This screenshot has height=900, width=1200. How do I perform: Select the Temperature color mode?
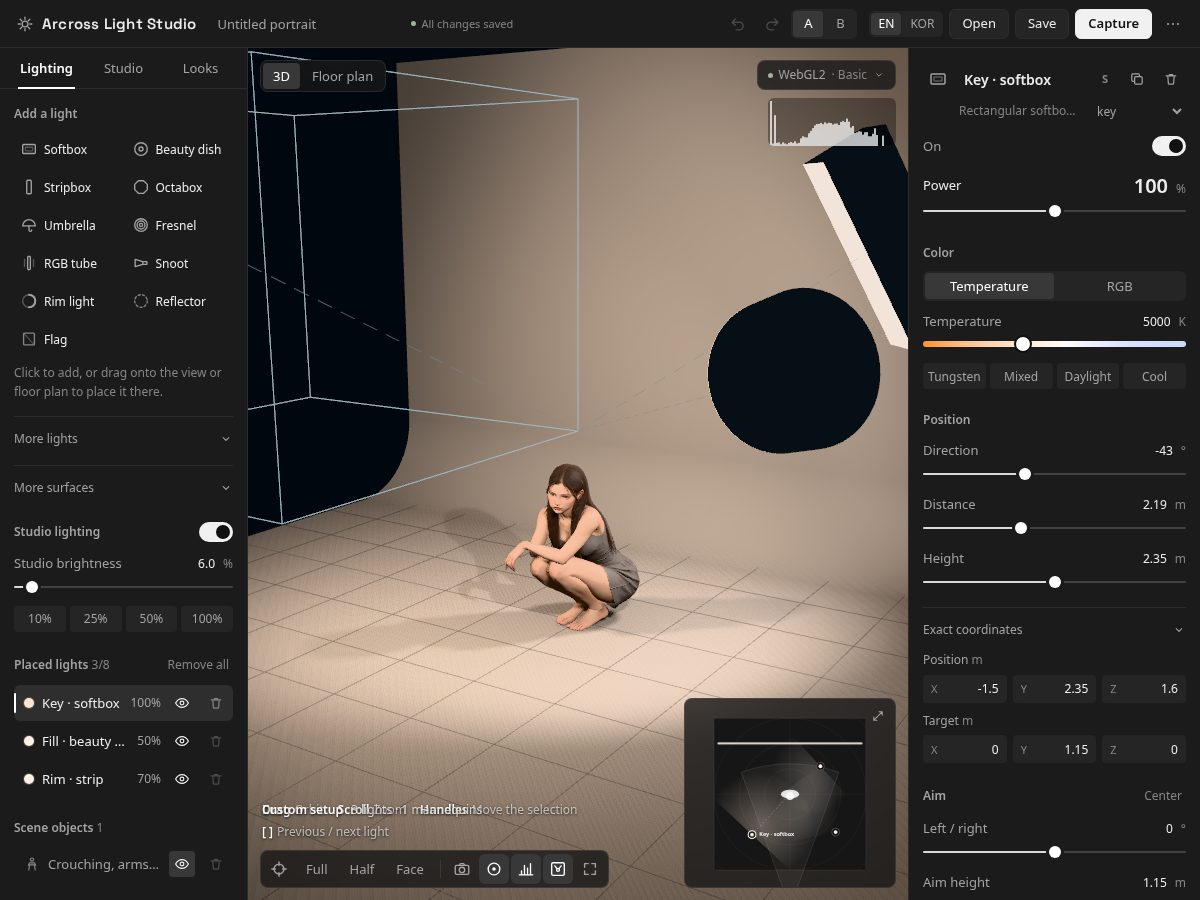coord(989,286)
